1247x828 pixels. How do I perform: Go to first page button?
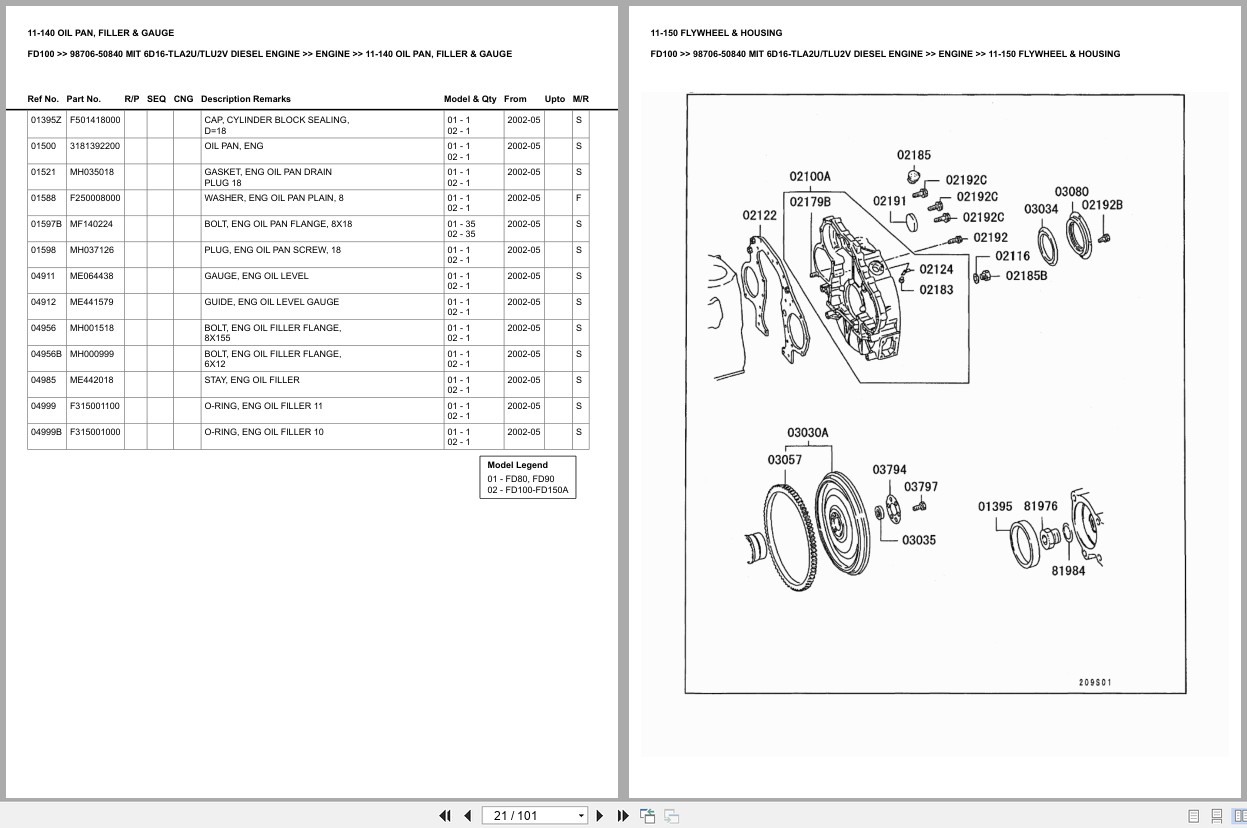point(445,815)
